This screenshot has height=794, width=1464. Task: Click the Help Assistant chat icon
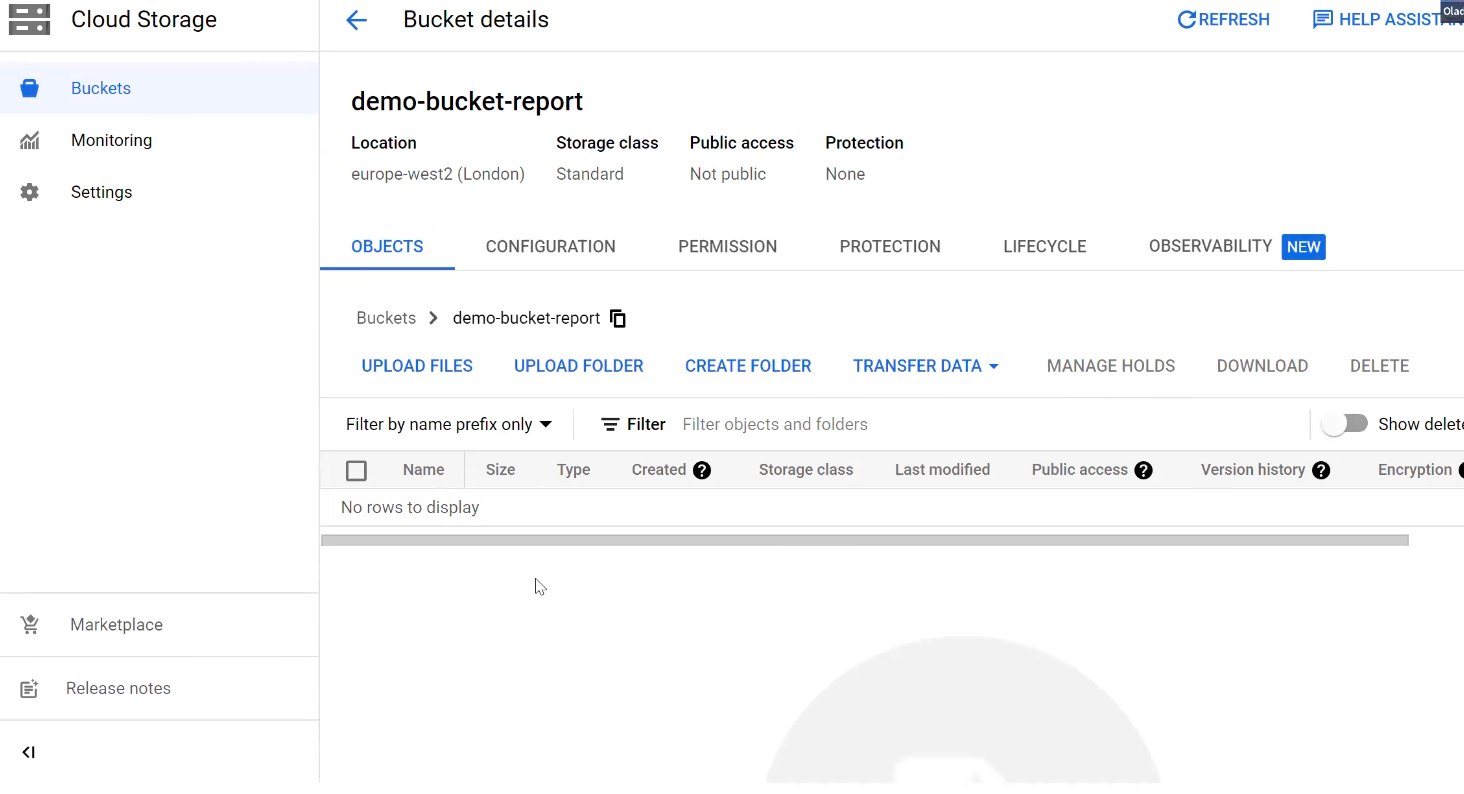coord(1322,20)
